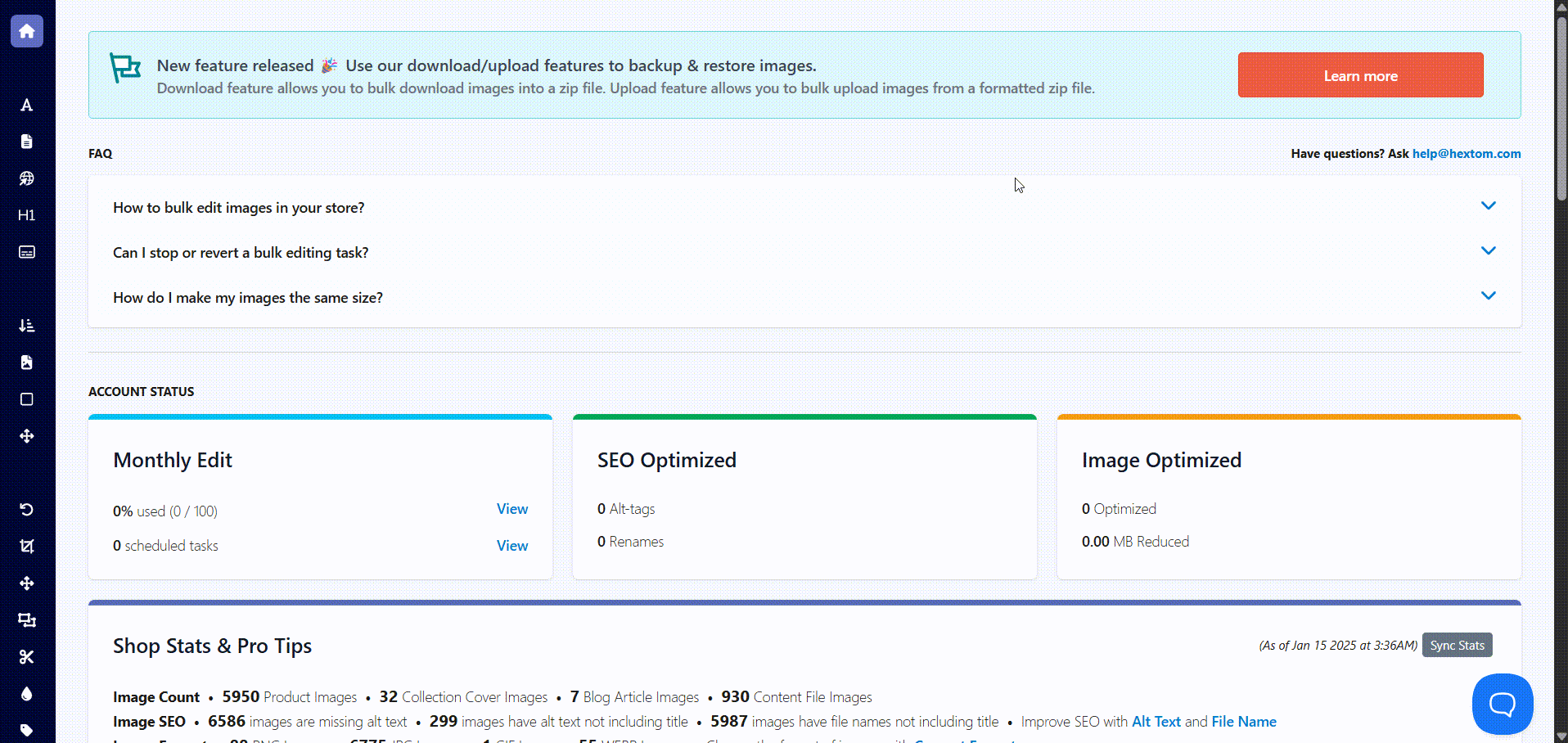Image resolution: width=1568 pixels, height=743 pixels.
Task: Go to the Home dashboard icon
Action: click(x=27, y=31)
